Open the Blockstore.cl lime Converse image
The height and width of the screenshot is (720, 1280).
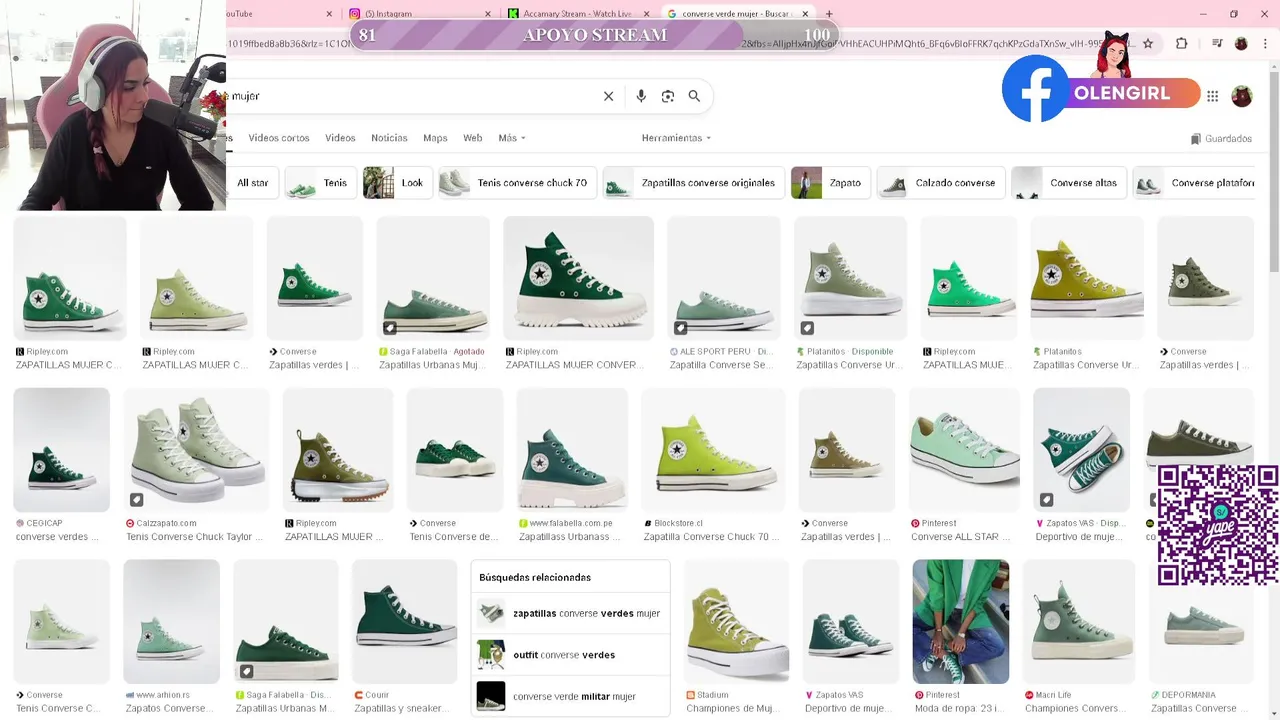point(713,450)
